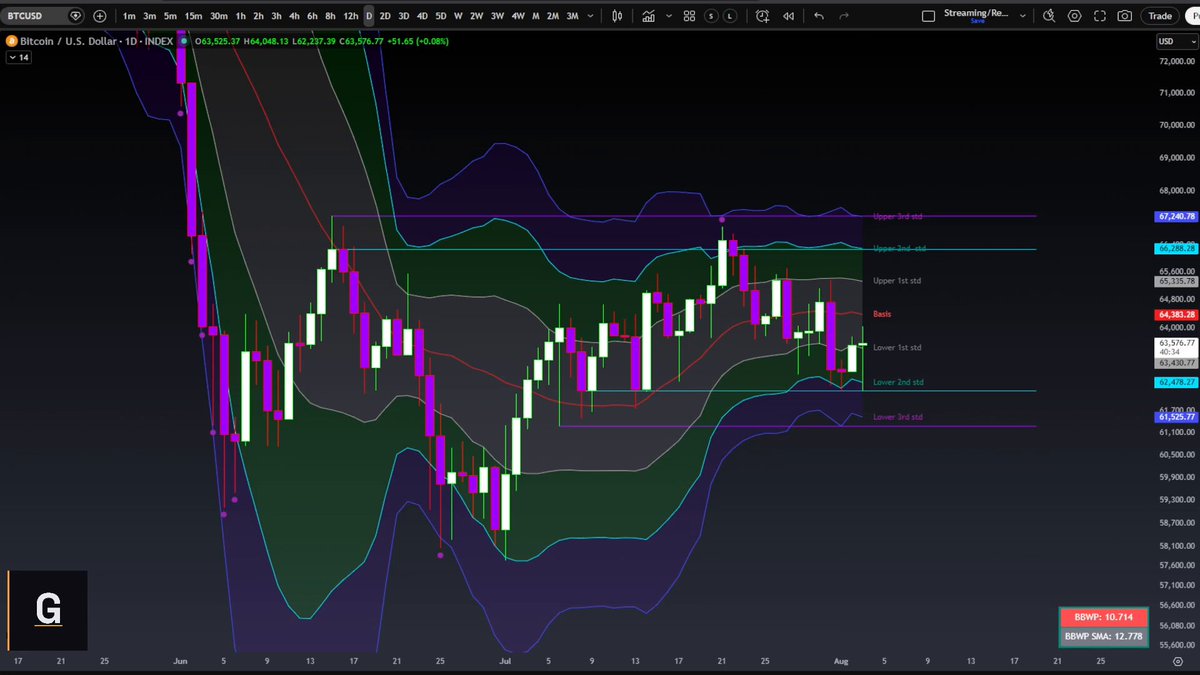Click the L long-order circle button
This screenshot has height=675, width=1200.
(x=731, y=16)
